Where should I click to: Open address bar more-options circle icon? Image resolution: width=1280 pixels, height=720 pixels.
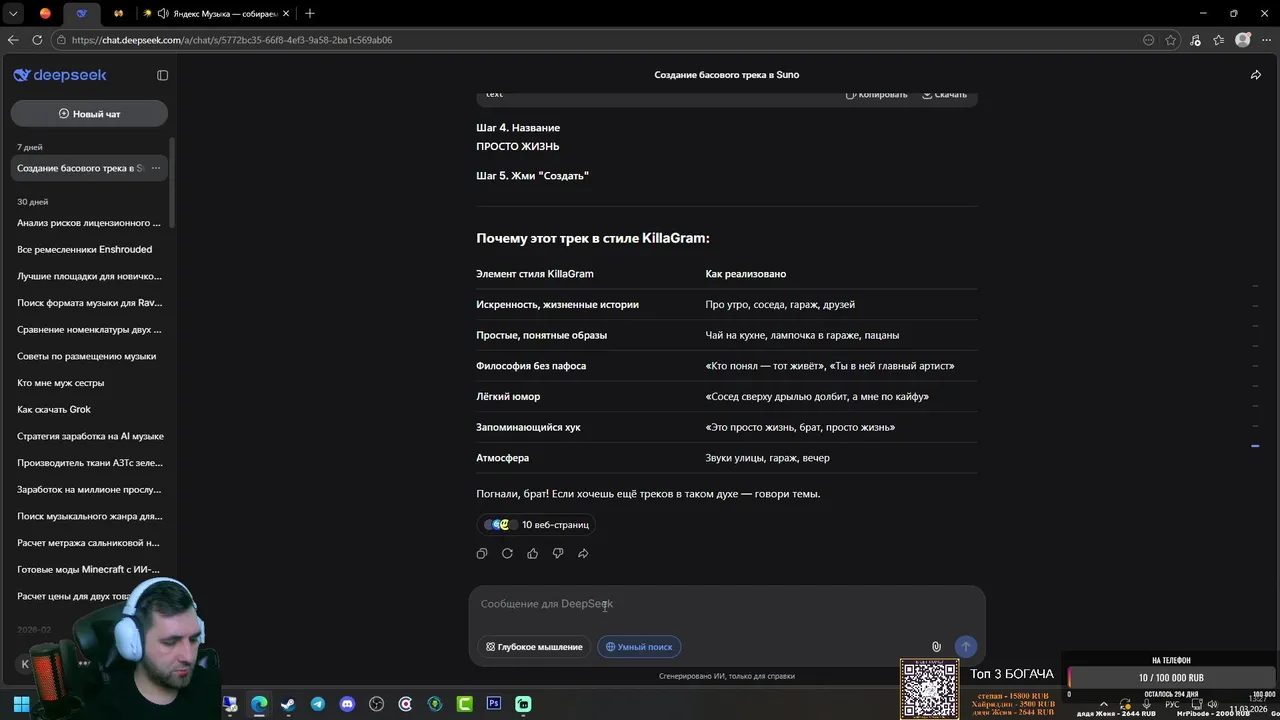[1149, 40]
